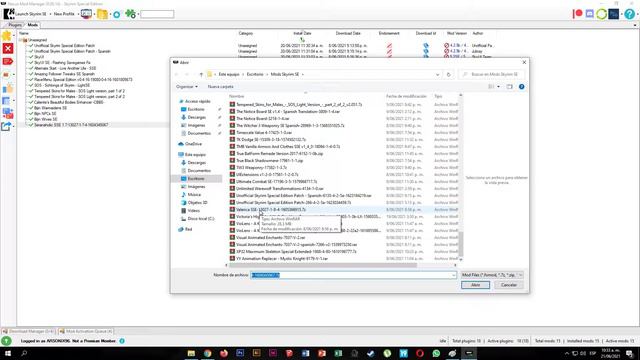This screenshot has width=640, height=360.
Task: Click the file list horizontal scrollbar
Action: 322,265
